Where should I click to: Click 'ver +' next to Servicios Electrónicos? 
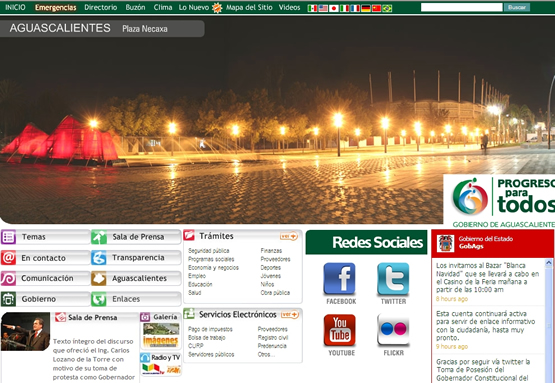290,314
